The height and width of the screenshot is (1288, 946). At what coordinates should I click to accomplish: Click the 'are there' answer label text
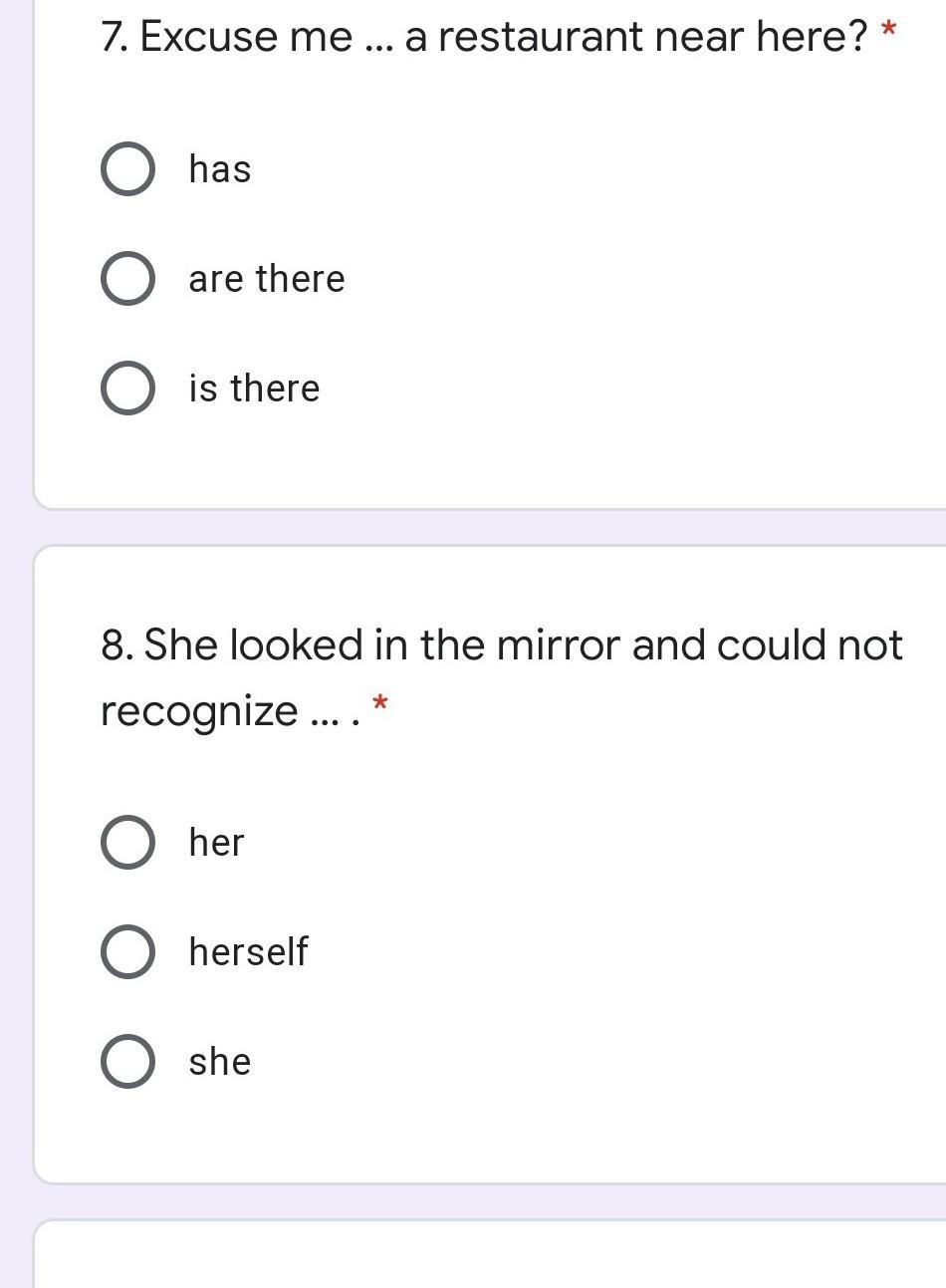267,279
